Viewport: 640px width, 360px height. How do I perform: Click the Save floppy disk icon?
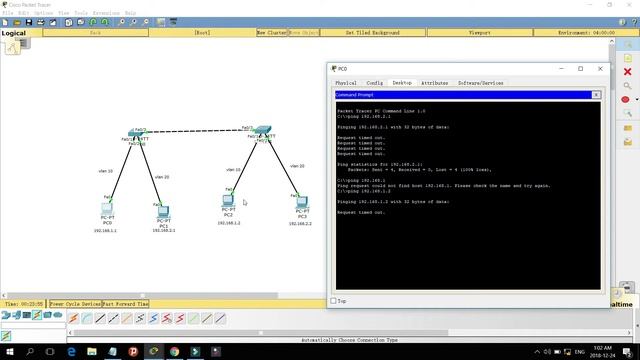(x=29, y=22)
